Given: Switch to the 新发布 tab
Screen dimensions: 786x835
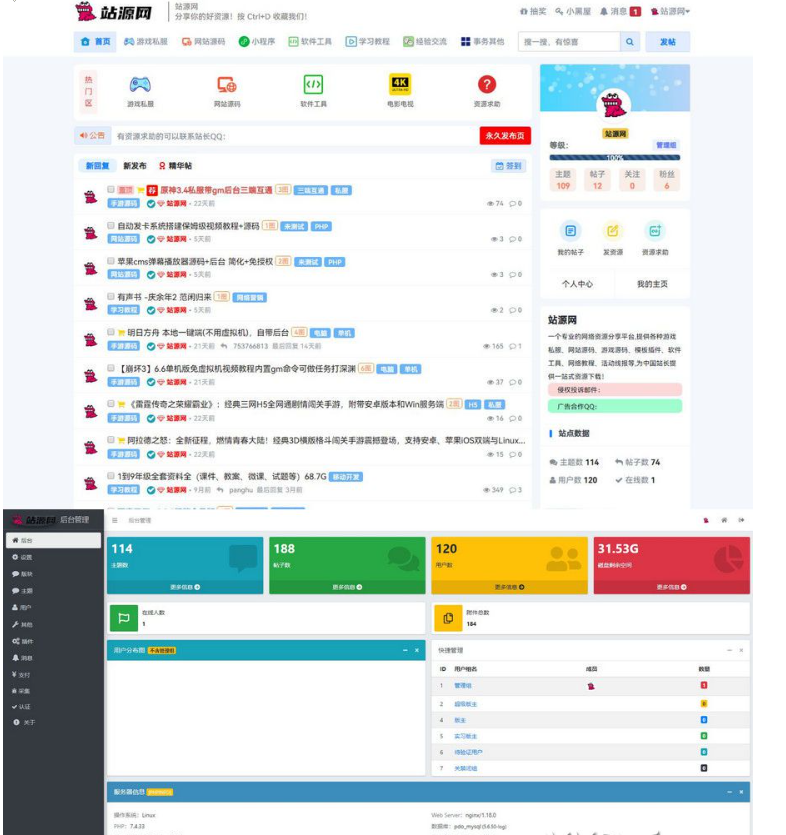Looking at the screenshot, I should 135,166.
